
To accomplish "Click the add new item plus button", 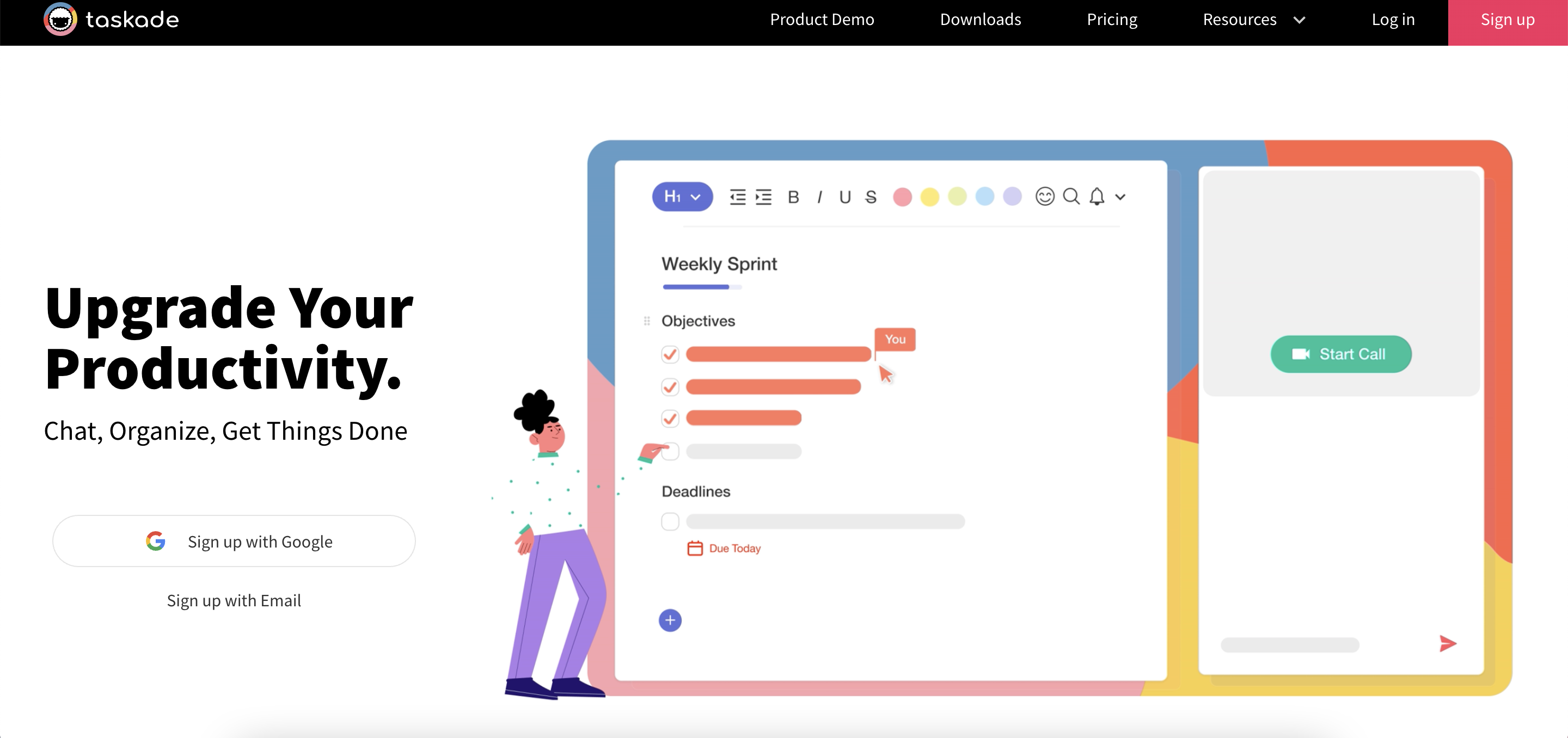I will pos(669,619).
